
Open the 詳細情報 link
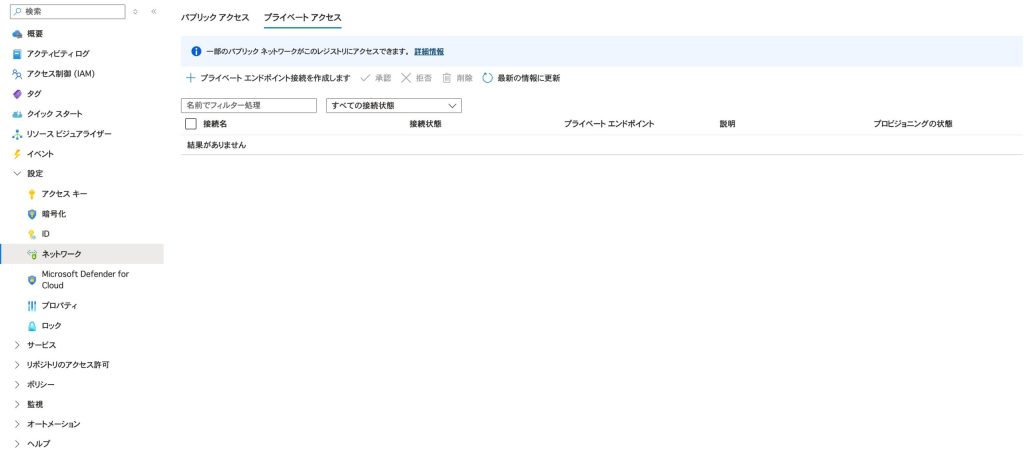429,51
